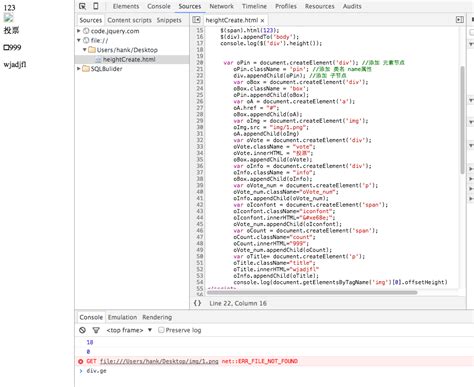Enable the Preserve log checkbox
Image resolution: width=474 pixels, height=387 pixels.
pyautogui.click(x=161, y=330)
